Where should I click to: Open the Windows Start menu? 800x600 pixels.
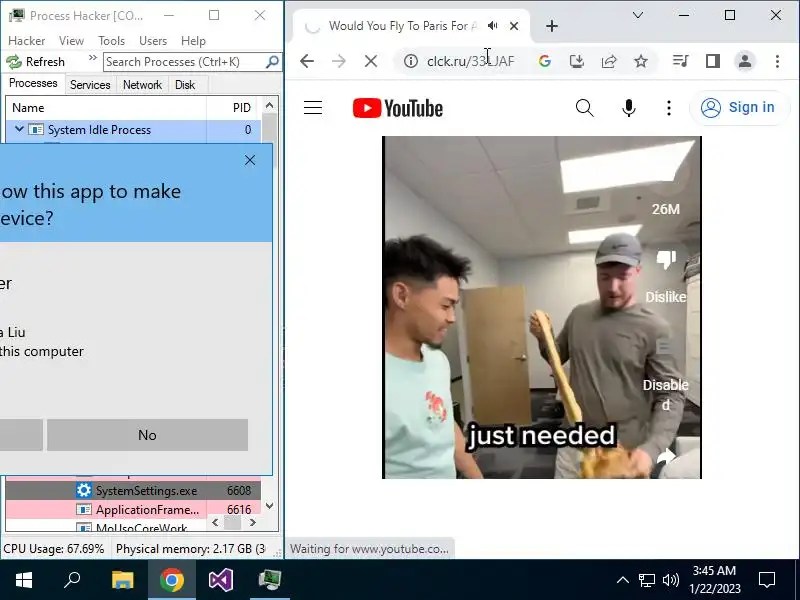pos(24,580)
